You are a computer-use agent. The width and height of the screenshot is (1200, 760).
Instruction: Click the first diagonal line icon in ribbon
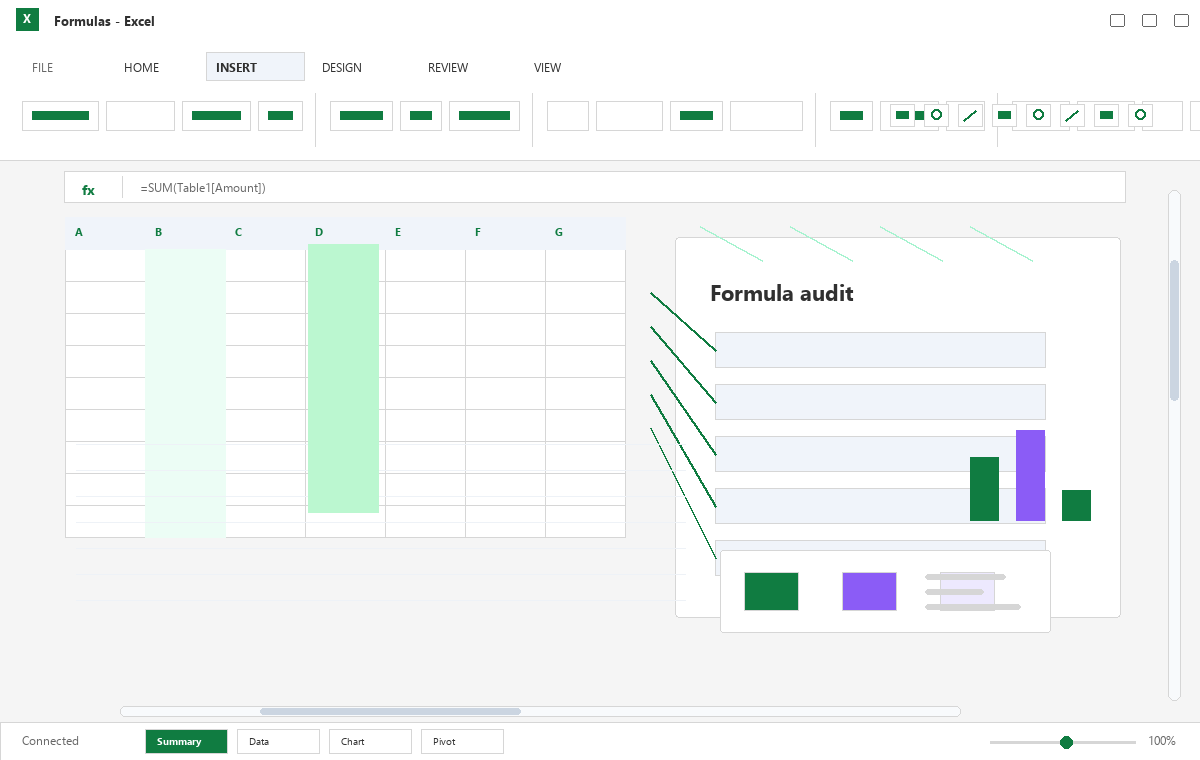(x=970, y=116)
